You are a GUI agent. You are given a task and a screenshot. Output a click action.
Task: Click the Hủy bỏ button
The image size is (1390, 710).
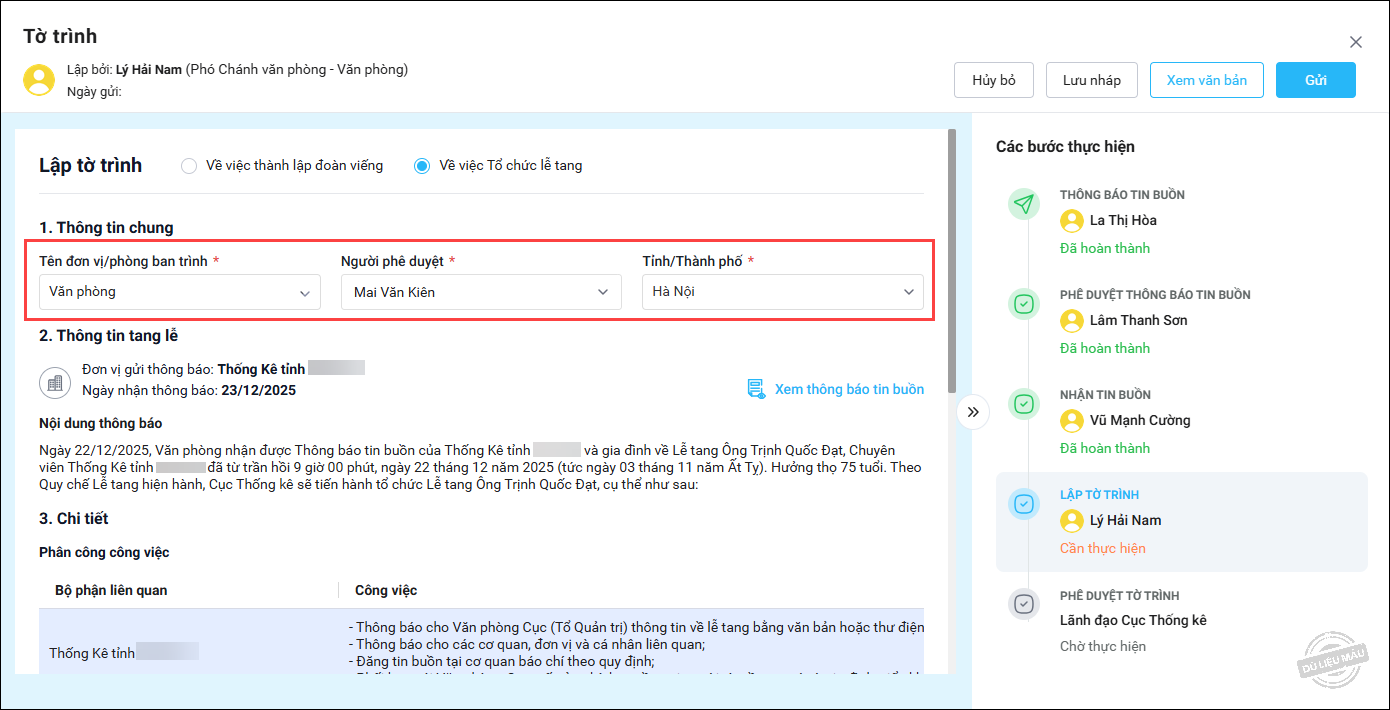pos(993,80)
